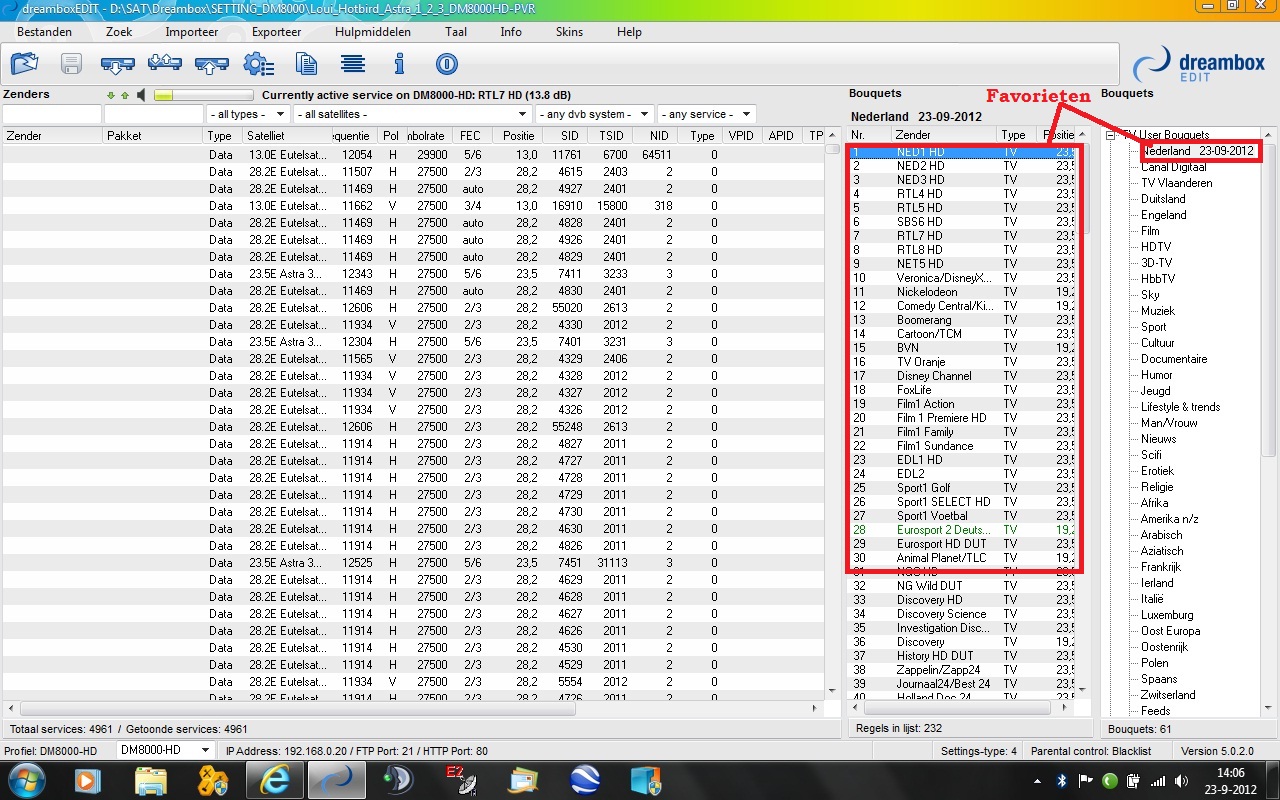Viewport: 1280px width, 800px height.
Task: Open the '- all types -' filter dropdown
Action: [249, 114]
